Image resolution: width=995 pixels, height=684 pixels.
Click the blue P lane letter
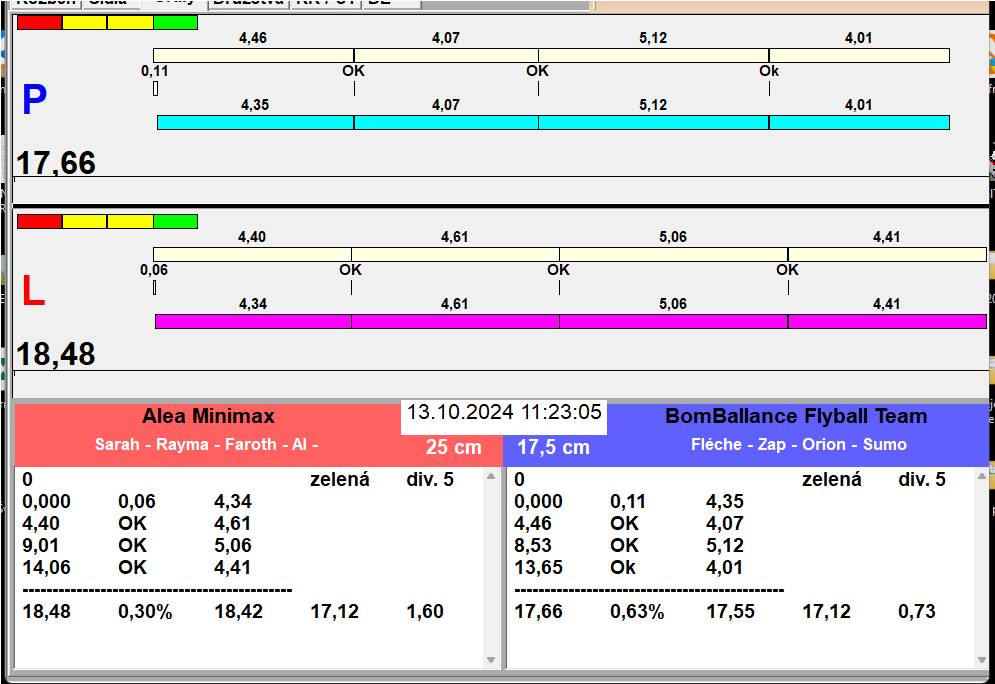click(34, 101)
